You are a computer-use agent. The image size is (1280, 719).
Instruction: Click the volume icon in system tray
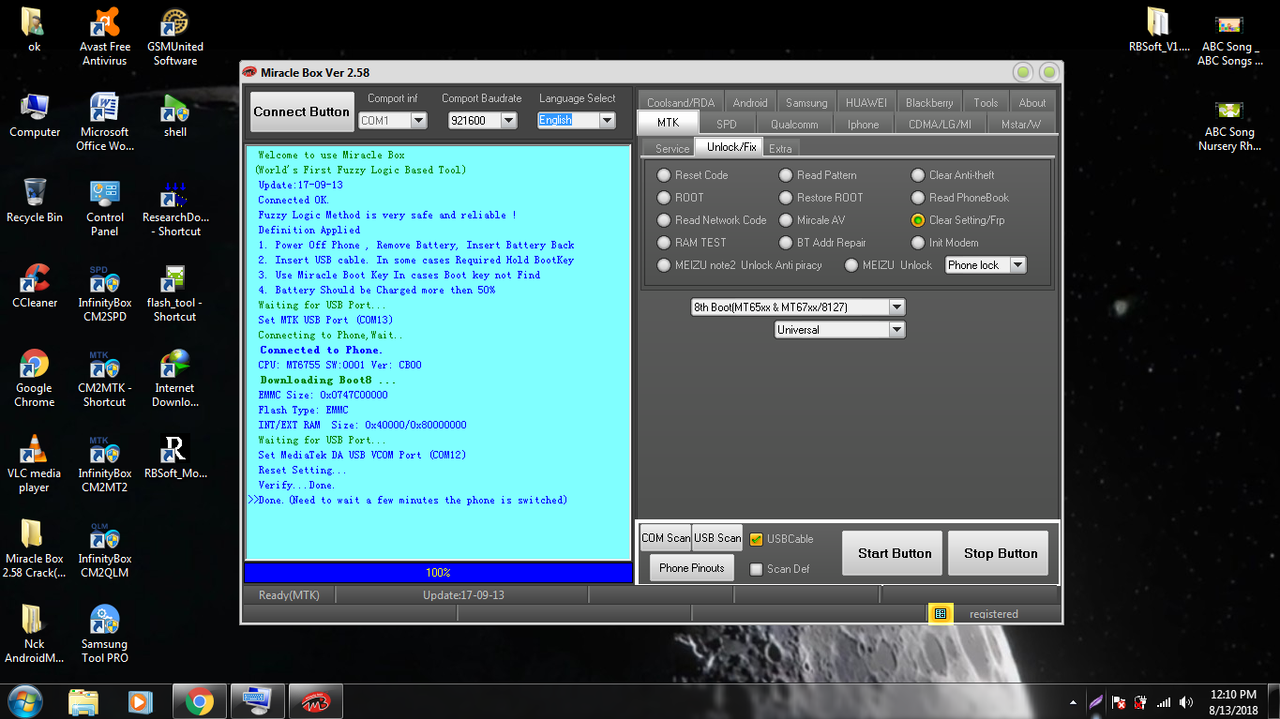tap(1186, 702)
